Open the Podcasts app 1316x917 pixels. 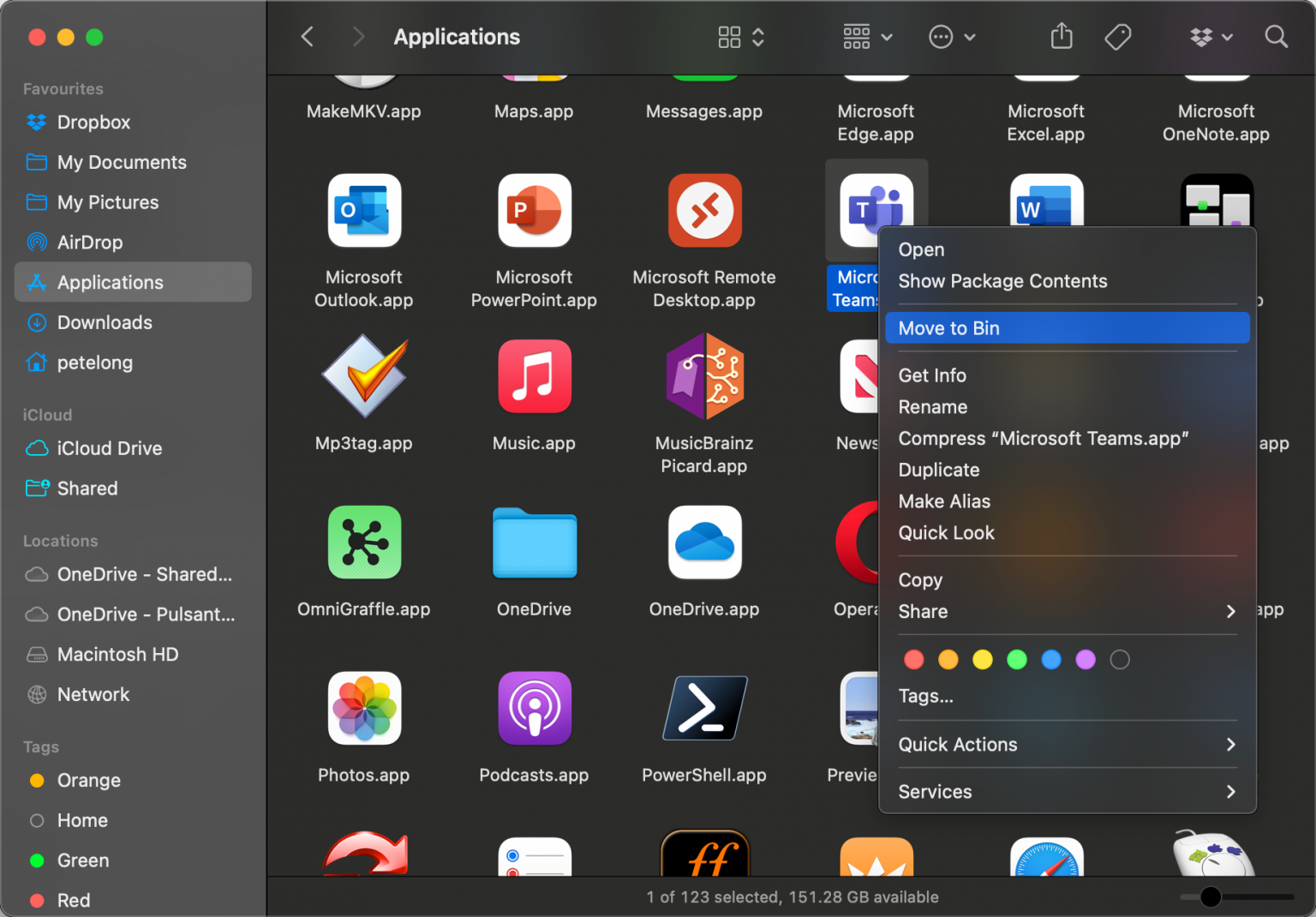(x=534, y=708)
